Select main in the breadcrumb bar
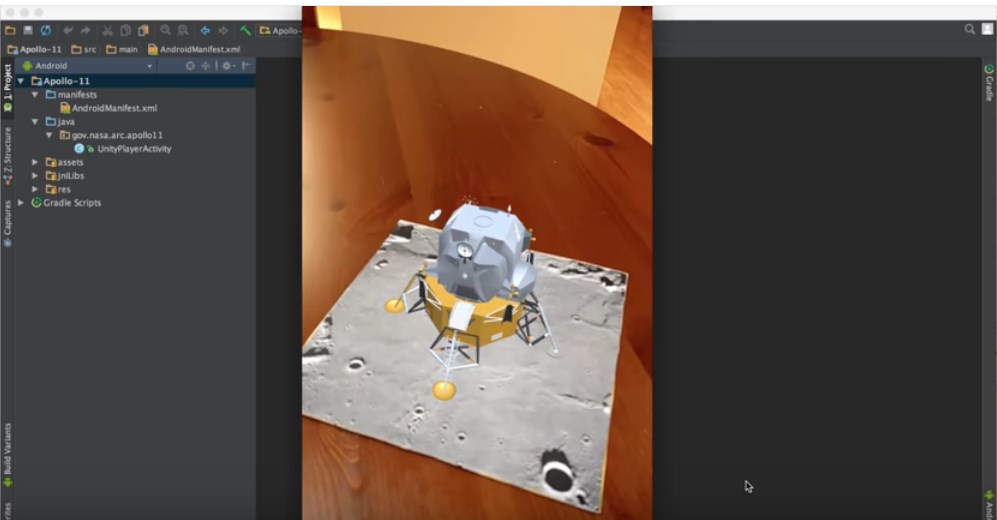The height and width of the screenshot is (520, 997). tap(121, 49)
